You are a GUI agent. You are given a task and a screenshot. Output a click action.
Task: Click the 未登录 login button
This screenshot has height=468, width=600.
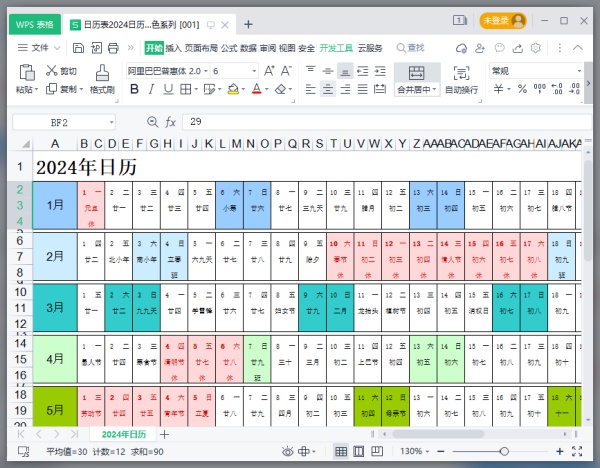tap(503, 21)
